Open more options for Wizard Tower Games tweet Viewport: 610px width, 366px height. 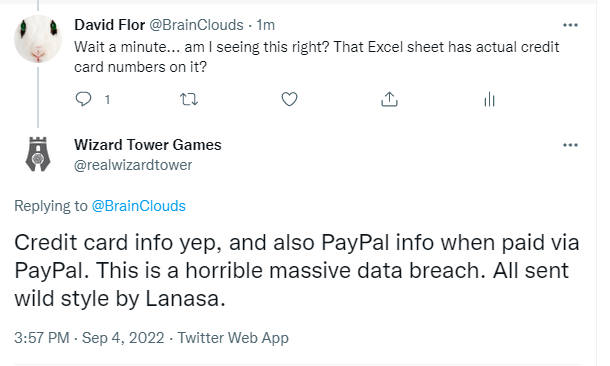point(570,145)
